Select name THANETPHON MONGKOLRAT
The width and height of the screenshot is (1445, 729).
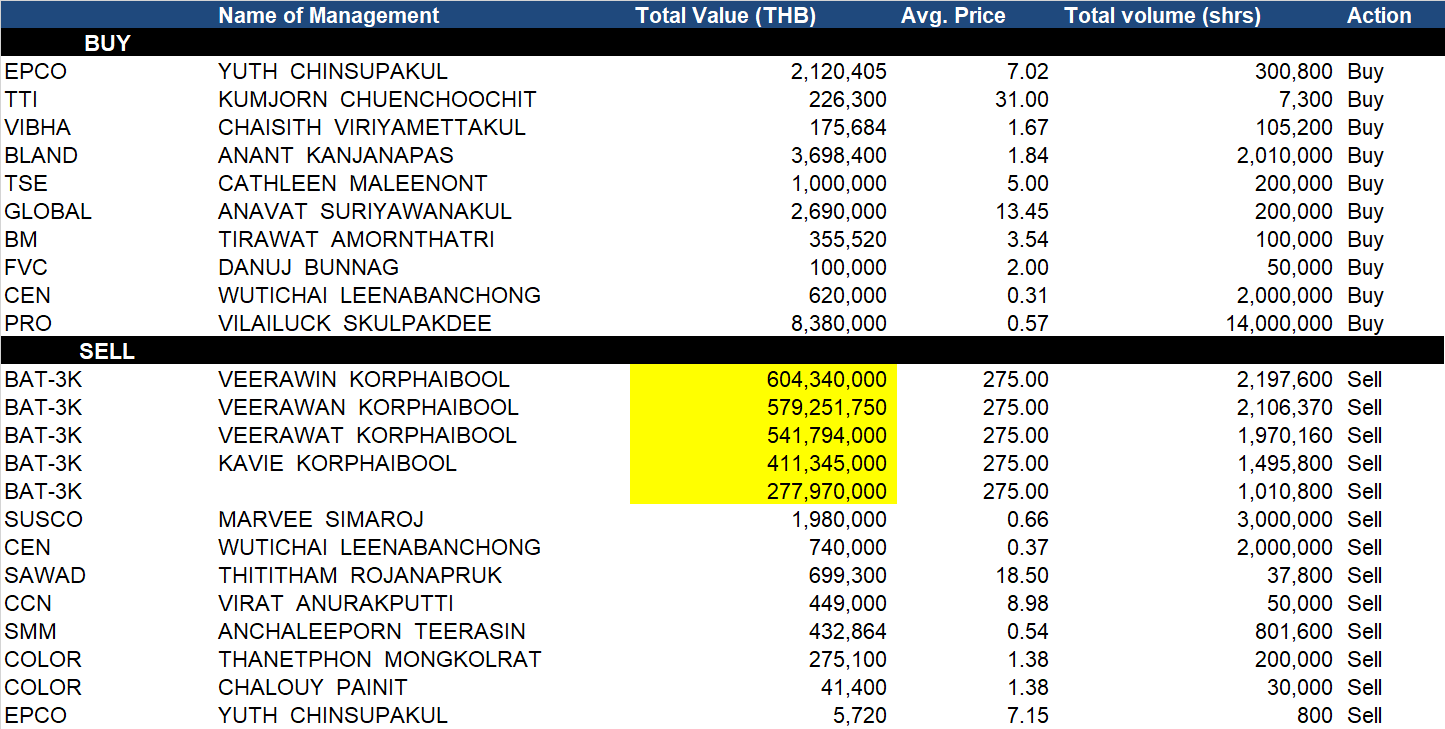(x=380, y=659)
